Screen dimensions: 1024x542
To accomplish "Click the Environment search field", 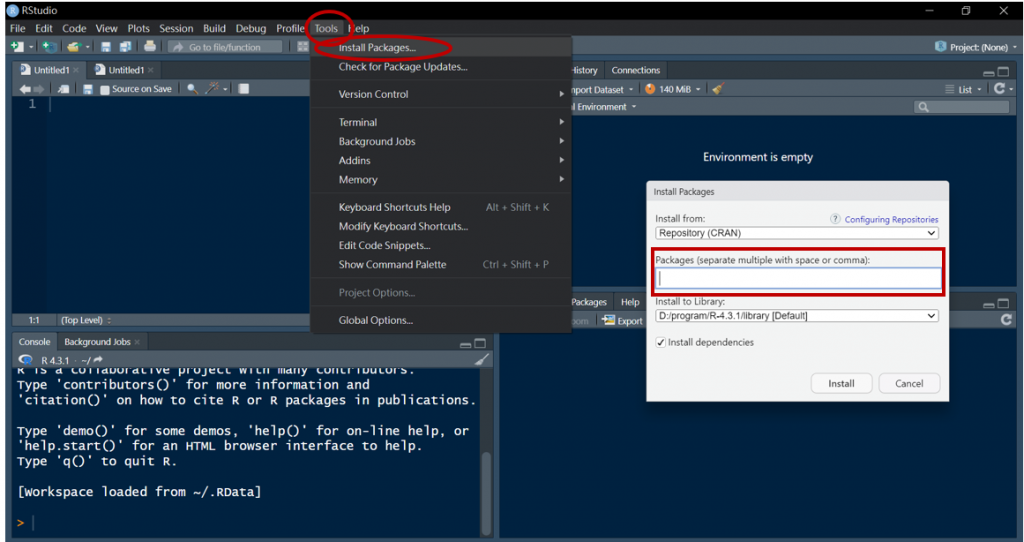I will coord(961,106).
